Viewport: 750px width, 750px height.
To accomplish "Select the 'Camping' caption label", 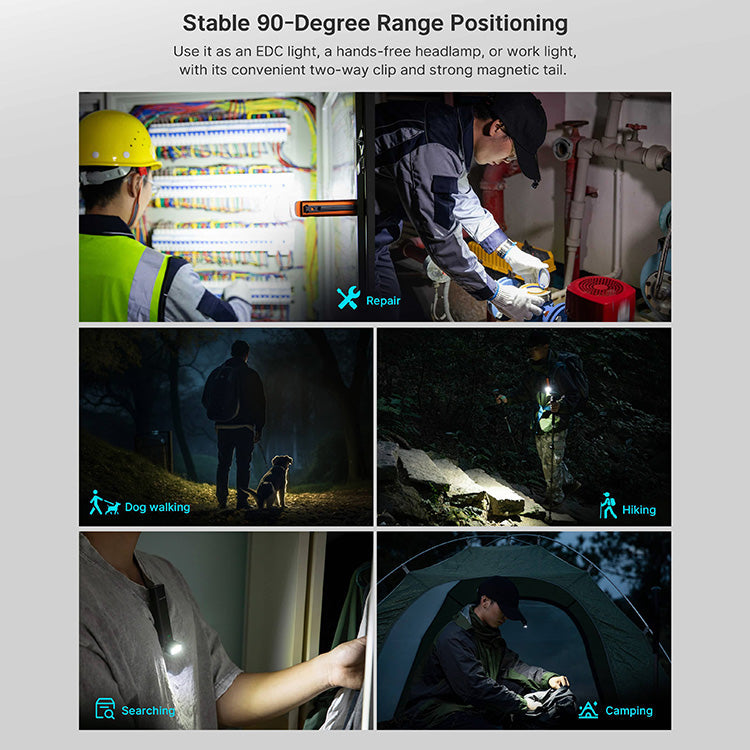I will pyautogui.click(x=629, y=711).
